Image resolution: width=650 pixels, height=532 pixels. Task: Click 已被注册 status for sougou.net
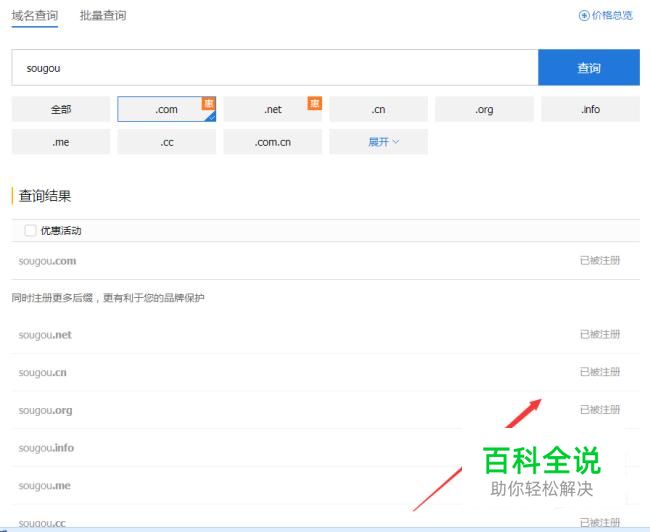(x=600, y=334)
